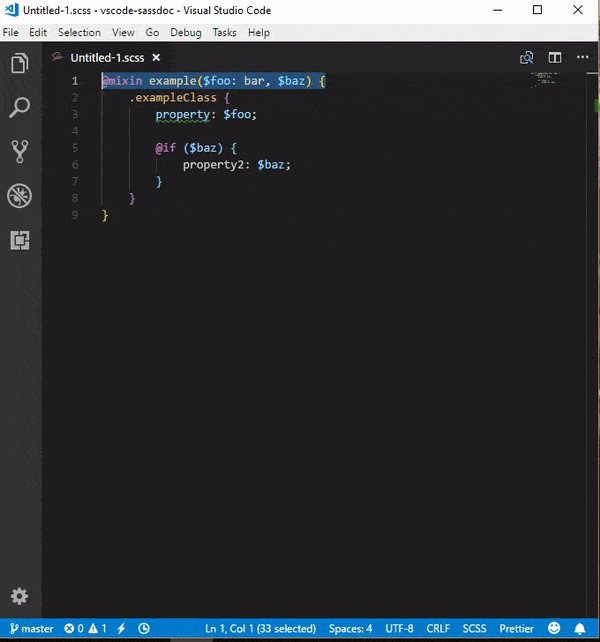Open the editor More Actions ellipsis
Image resolution: width=600 pixels, height=642 pixels.
(x=582, y=57)
